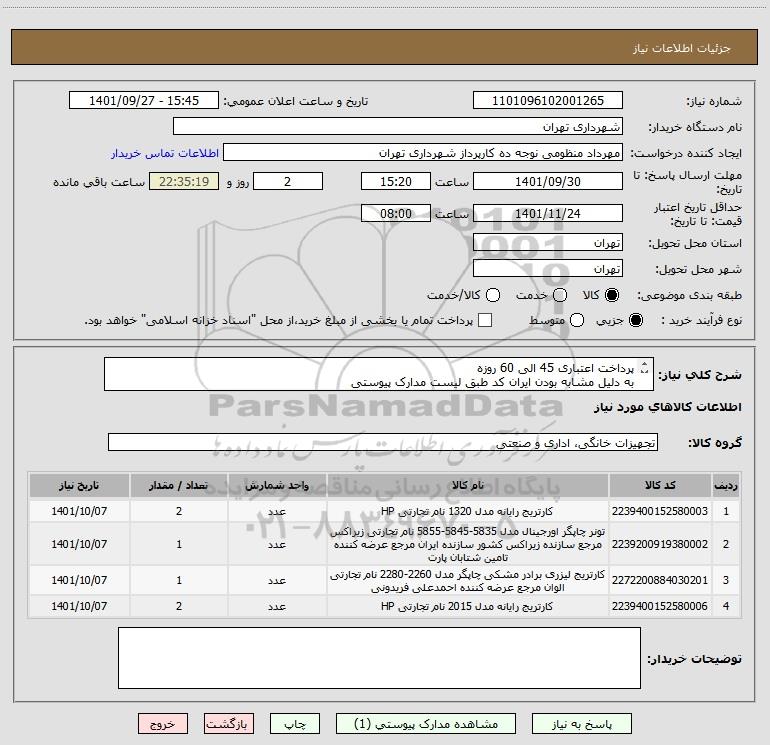
Task: Click the remaining time field 22:35:19
Action: click(184, 181)
